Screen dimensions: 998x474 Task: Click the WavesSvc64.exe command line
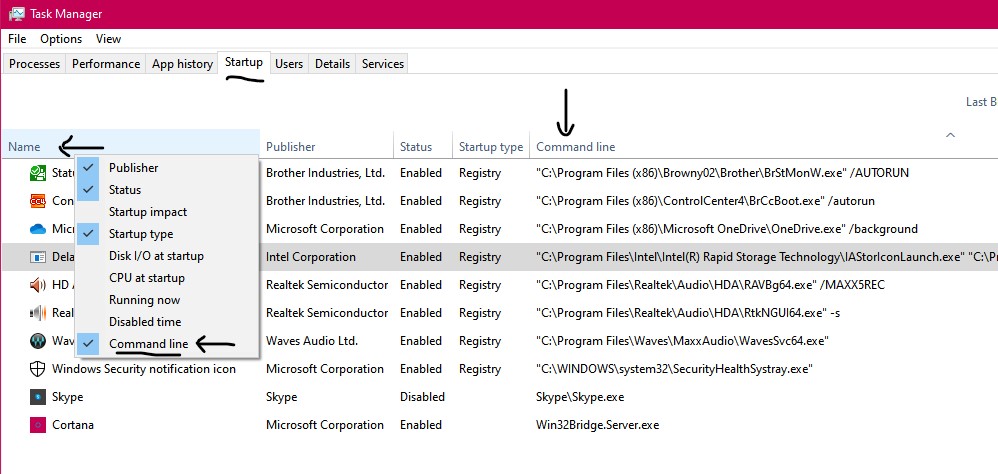coord(682,341)
